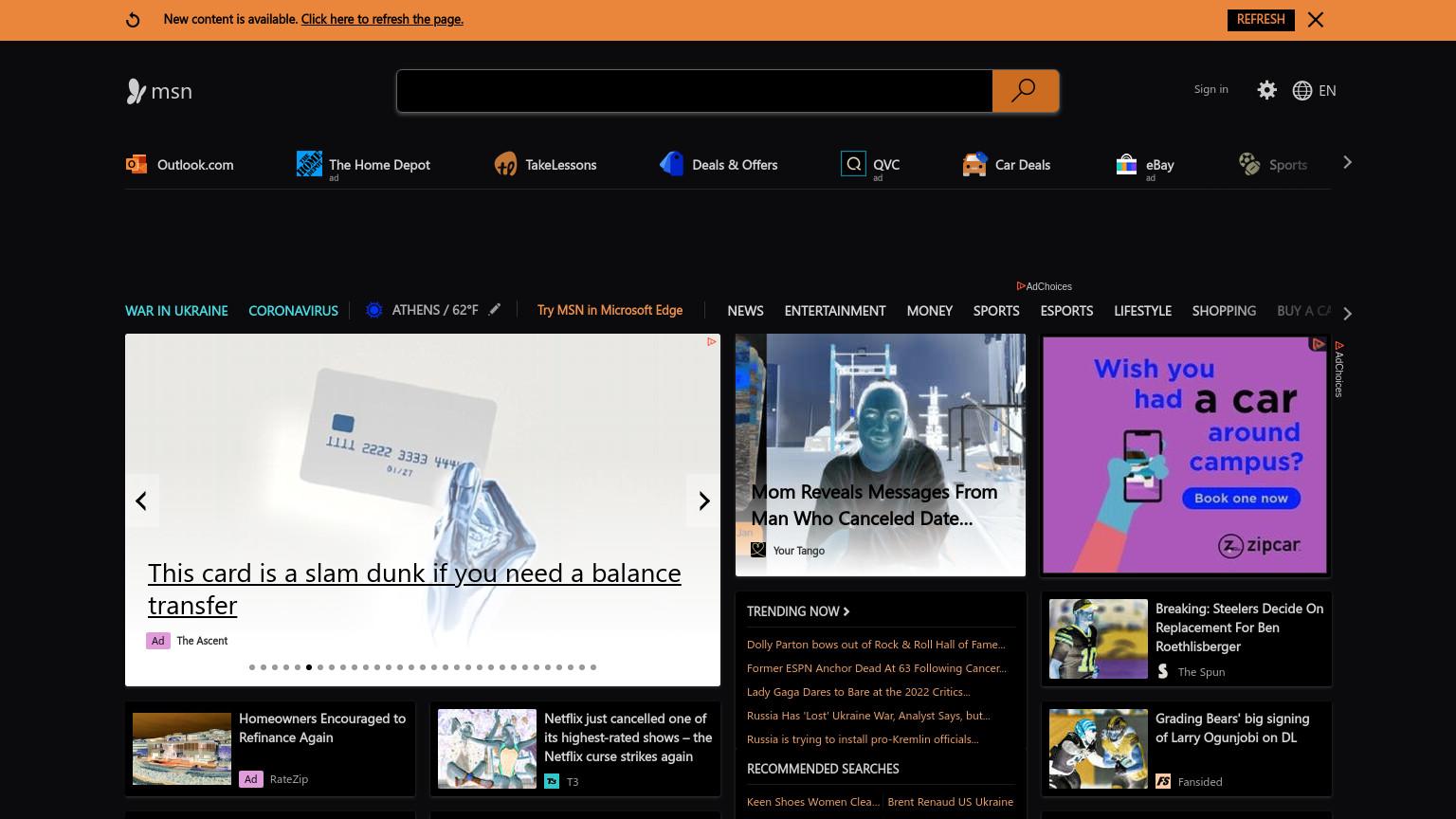This screenshot has height=819, width=1456.
Task: Open Former ESPN Anchor trending link
Action: 877,668
